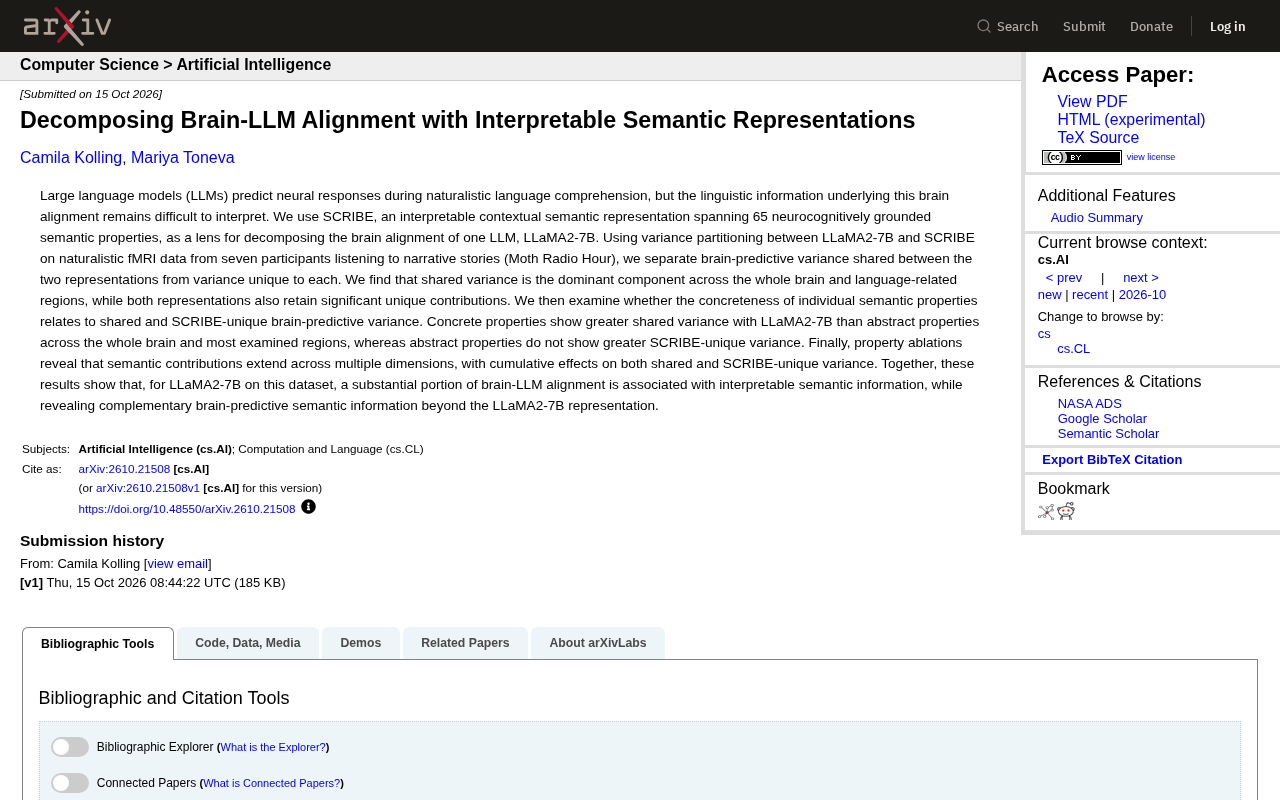Click the arXiv logo

pyautogui.click(x=67, y=26)
